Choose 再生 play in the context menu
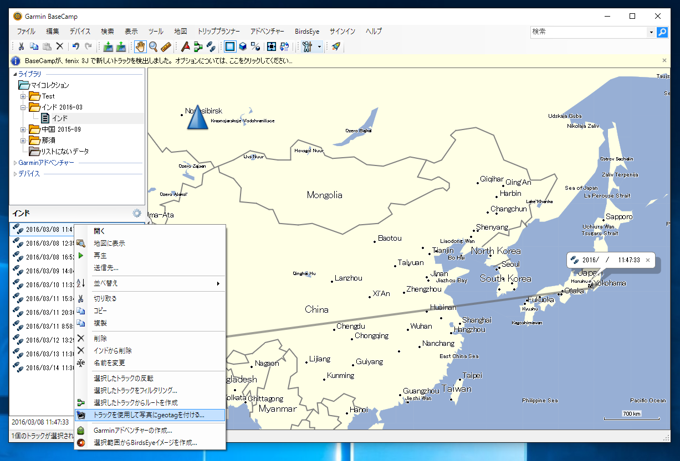This screenshot has width=680, height=461. (150, 255)
